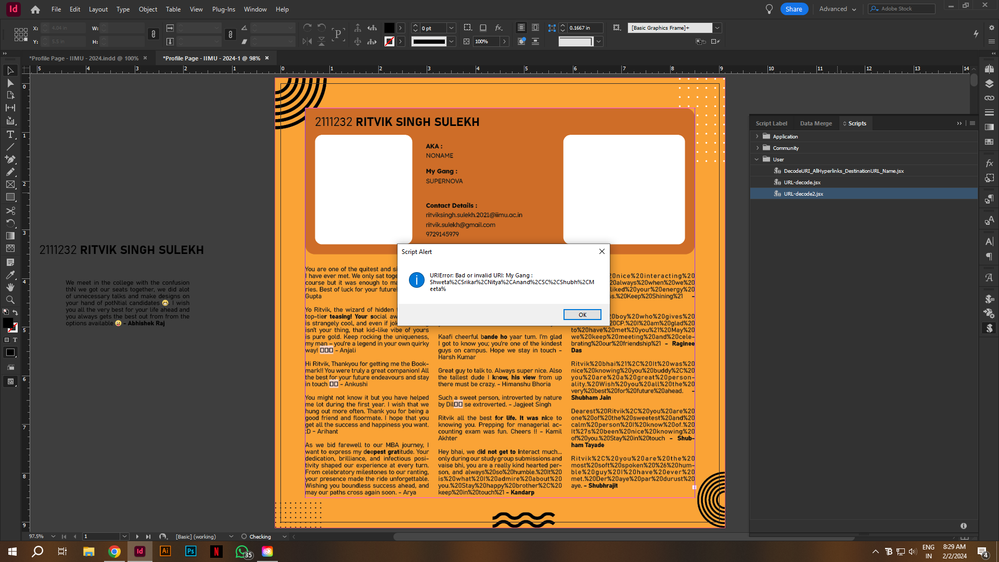999x562 pixels.
Task: Open the Basic Graphics Frame style dropdown
Action: (717, 28)
